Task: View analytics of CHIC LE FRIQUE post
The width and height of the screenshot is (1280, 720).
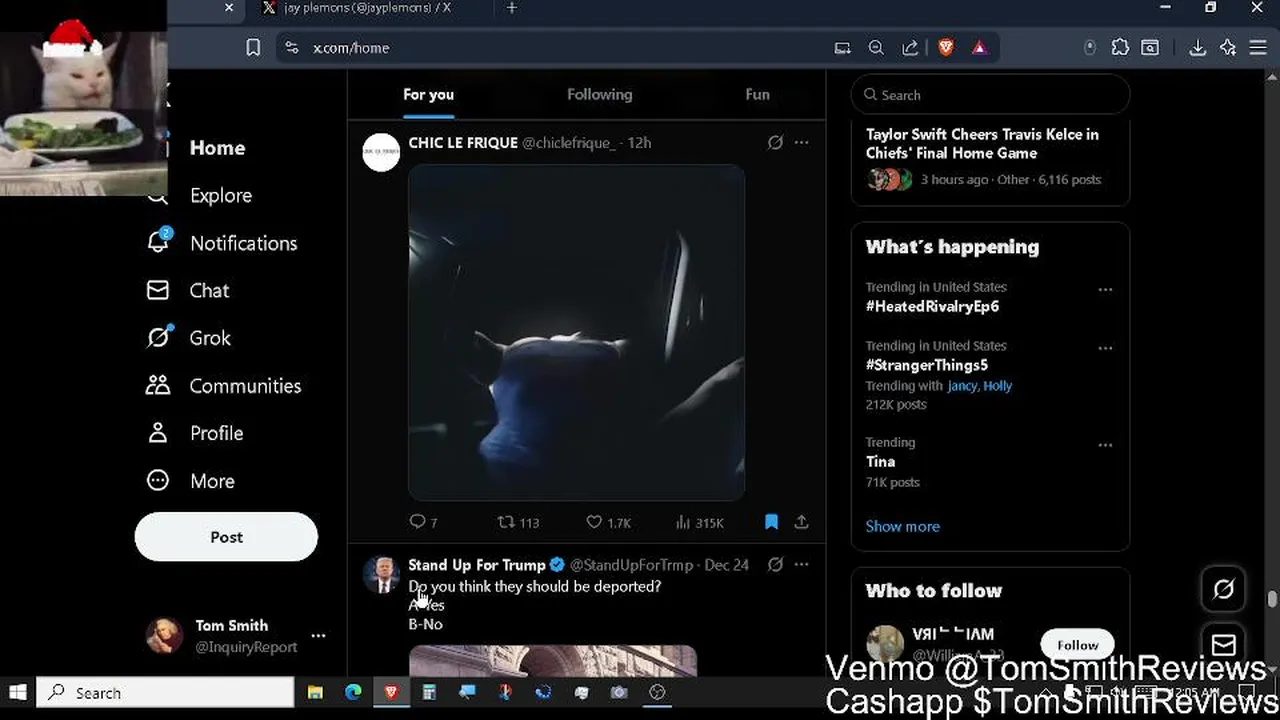Action: click(x=699, y=522)
